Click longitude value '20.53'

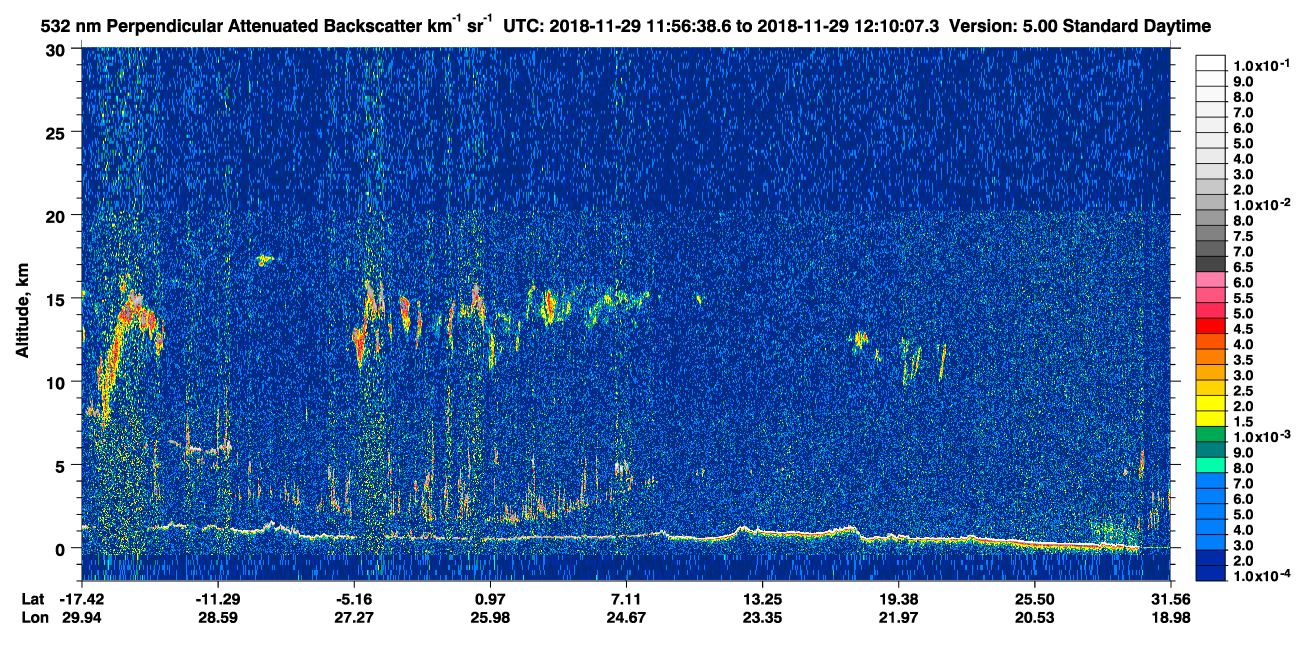[x=1034, y=617]
